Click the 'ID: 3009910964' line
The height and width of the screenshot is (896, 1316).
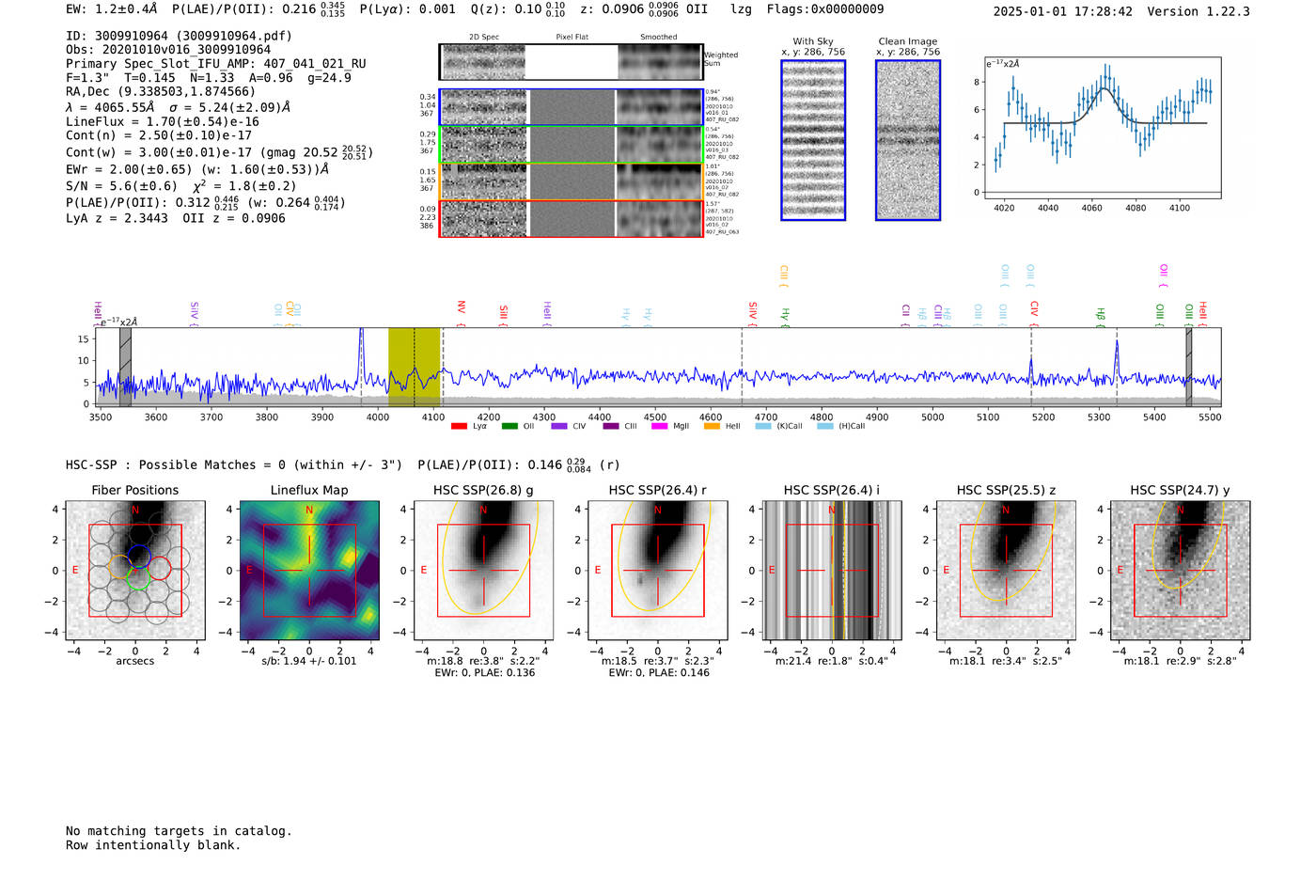pos(179,36)
